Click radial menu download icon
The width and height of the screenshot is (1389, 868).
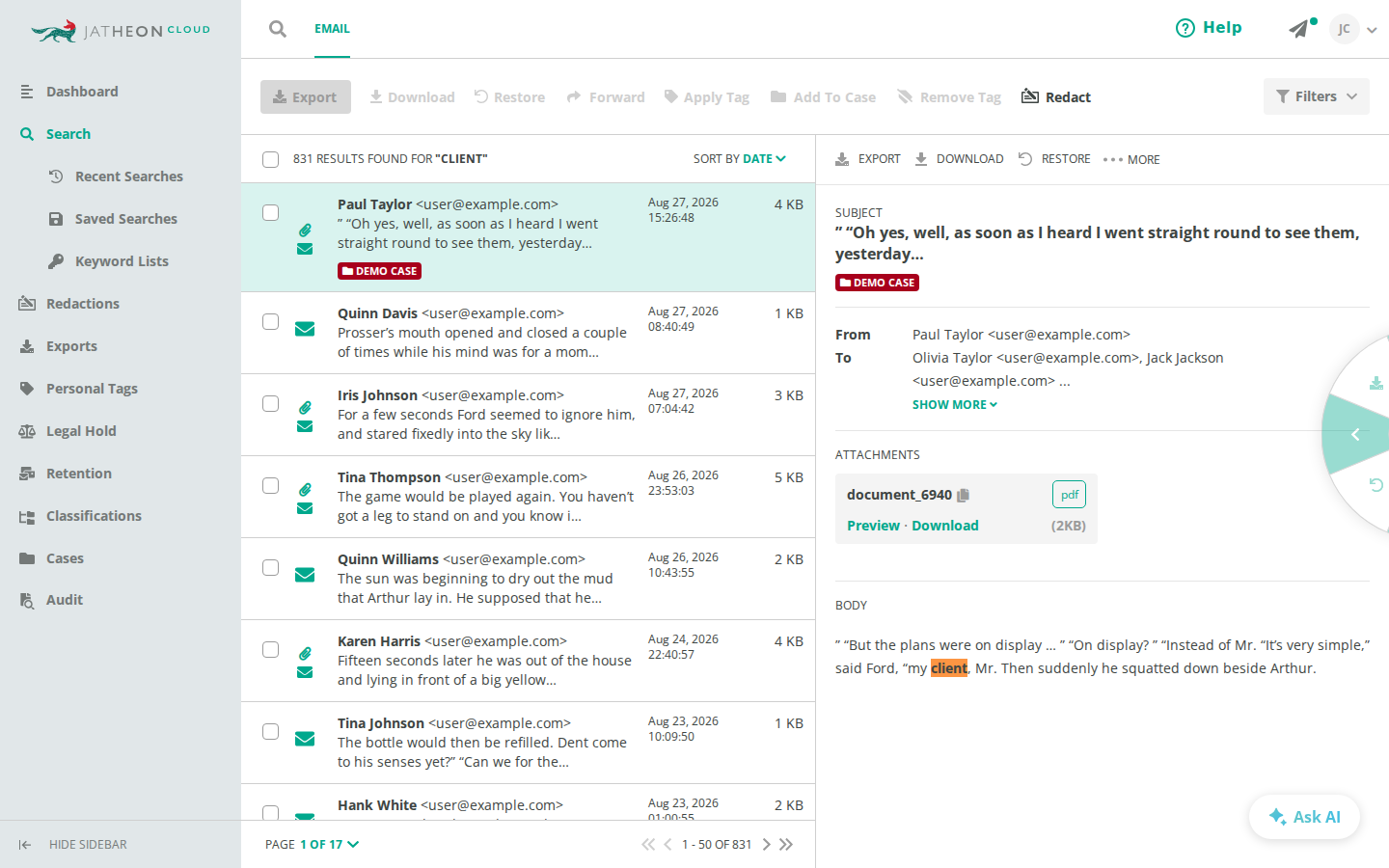[x=1376, y=383]
